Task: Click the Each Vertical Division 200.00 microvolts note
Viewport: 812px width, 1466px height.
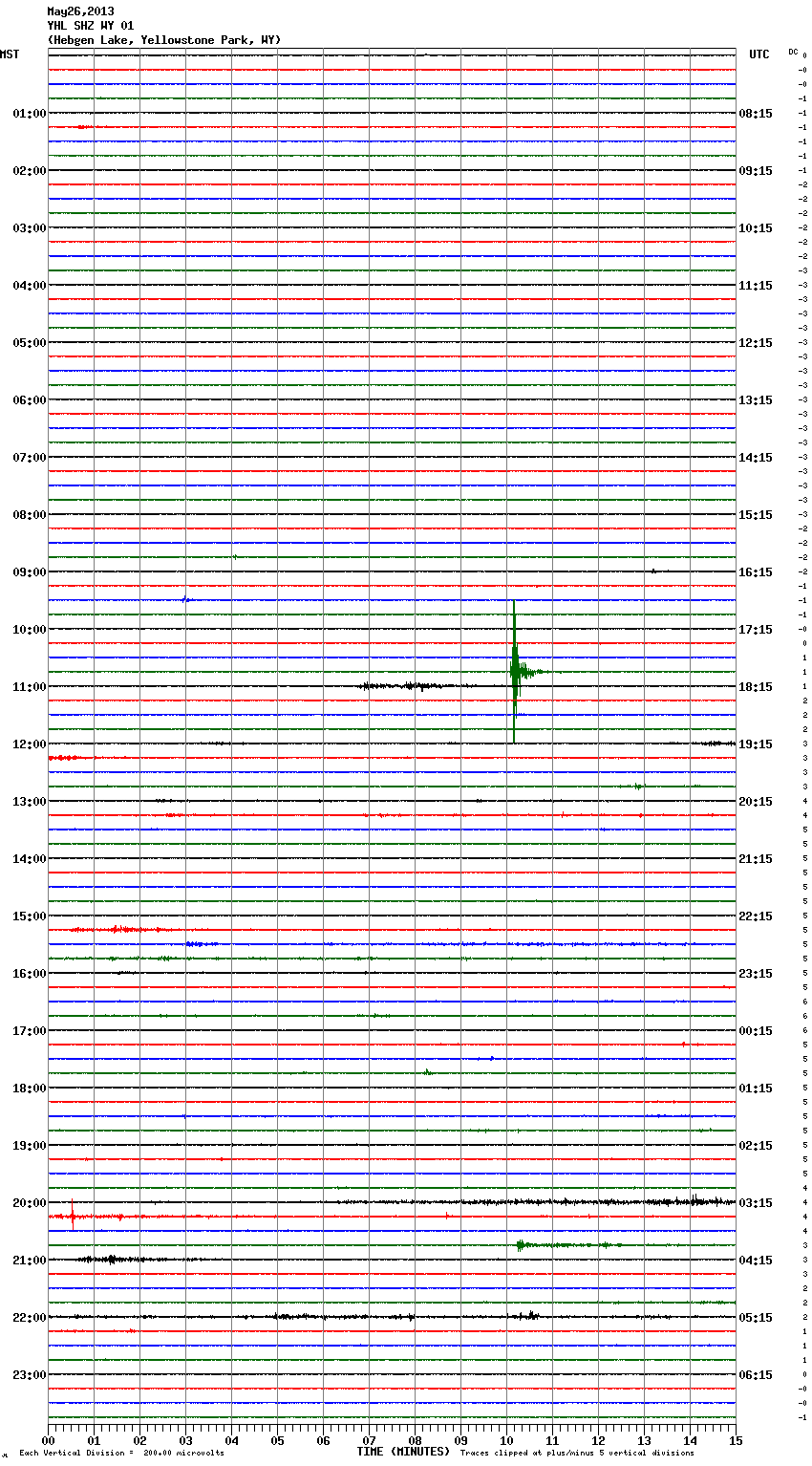Action: [121, 1454]
